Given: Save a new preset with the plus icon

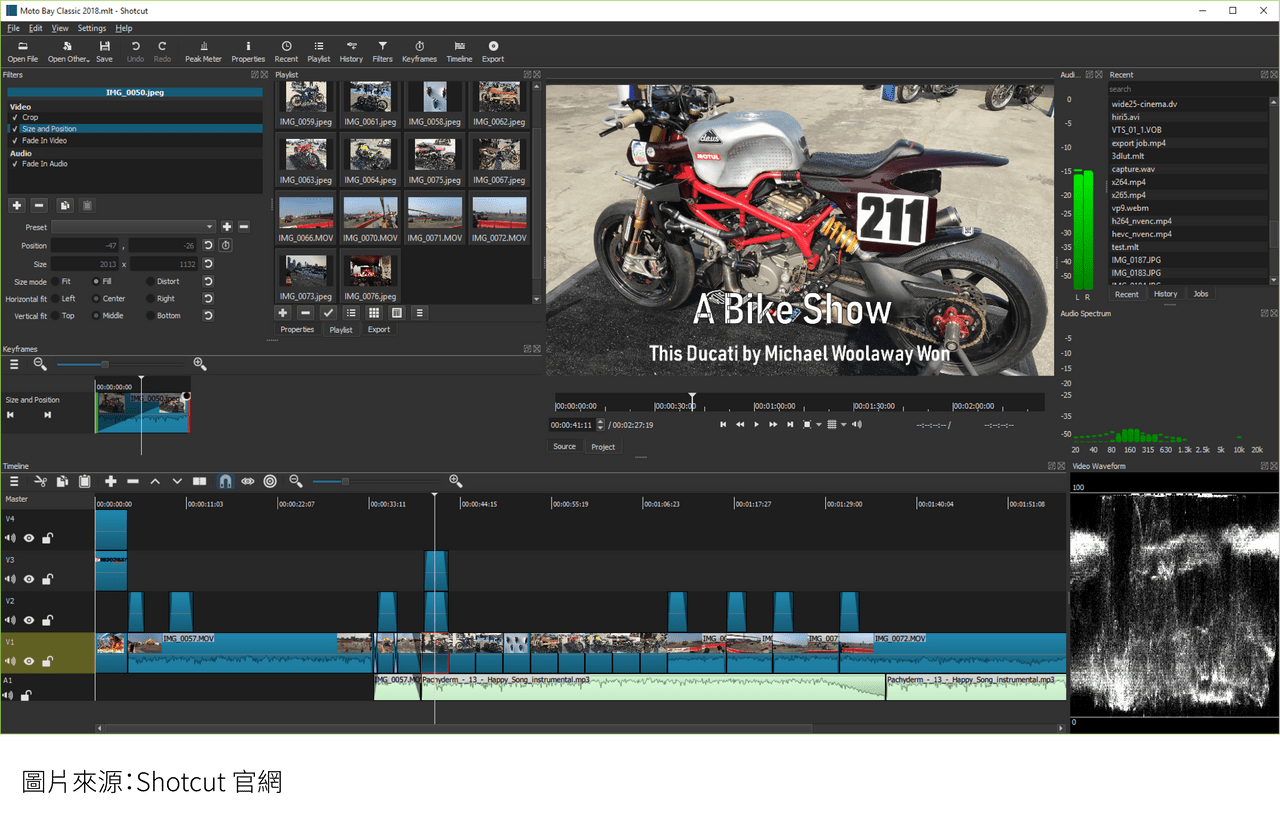Looking at the screenshot, I should point(227,227).
